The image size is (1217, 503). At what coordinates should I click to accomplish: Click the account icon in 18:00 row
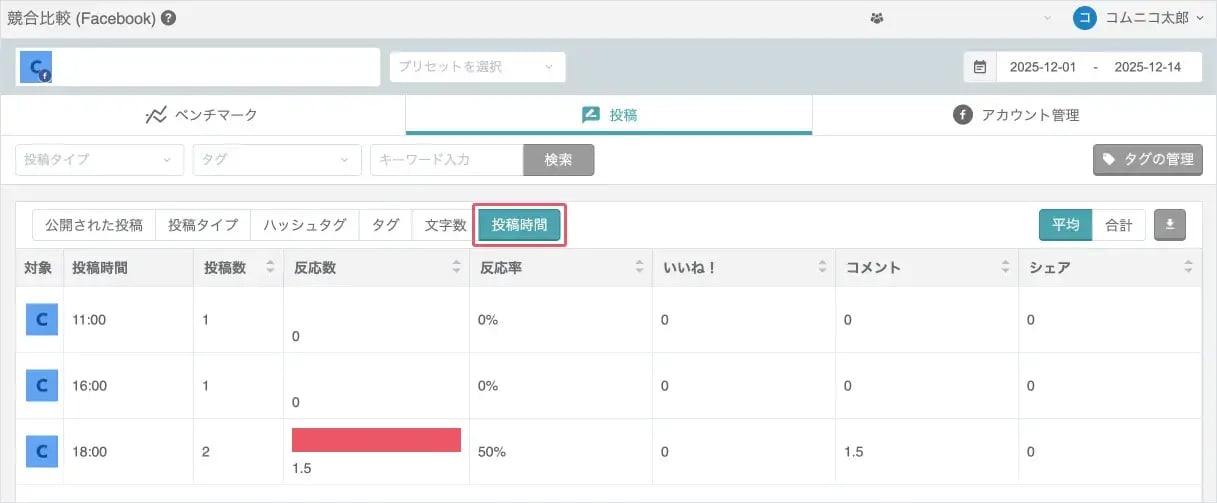point(41,451)
